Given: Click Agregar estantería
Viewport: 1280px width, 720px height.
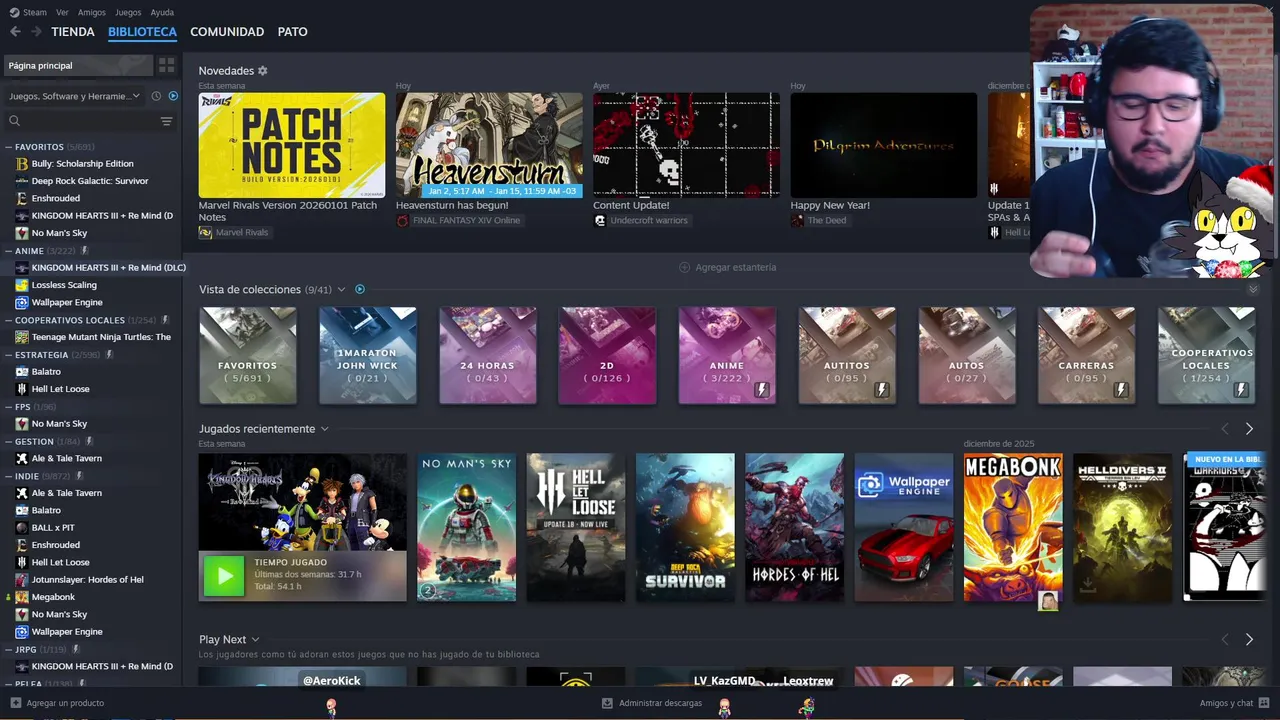Looking at the screenshot, I should tap(727, 267).
